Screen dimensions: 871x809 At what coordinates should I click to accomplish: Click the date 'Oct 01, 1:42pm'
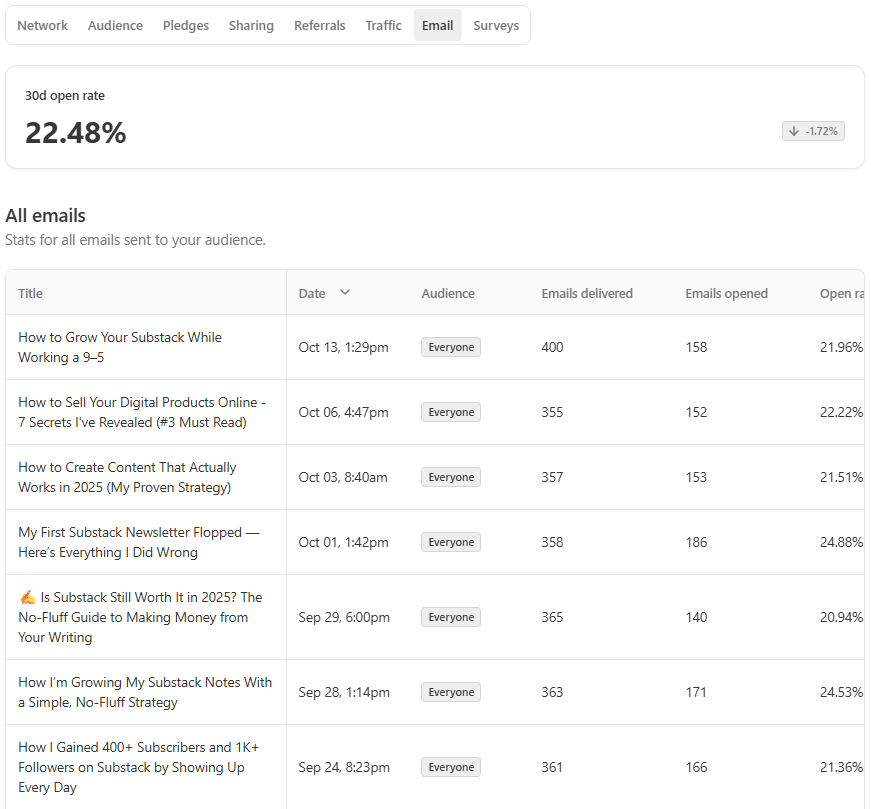point(343,542)
